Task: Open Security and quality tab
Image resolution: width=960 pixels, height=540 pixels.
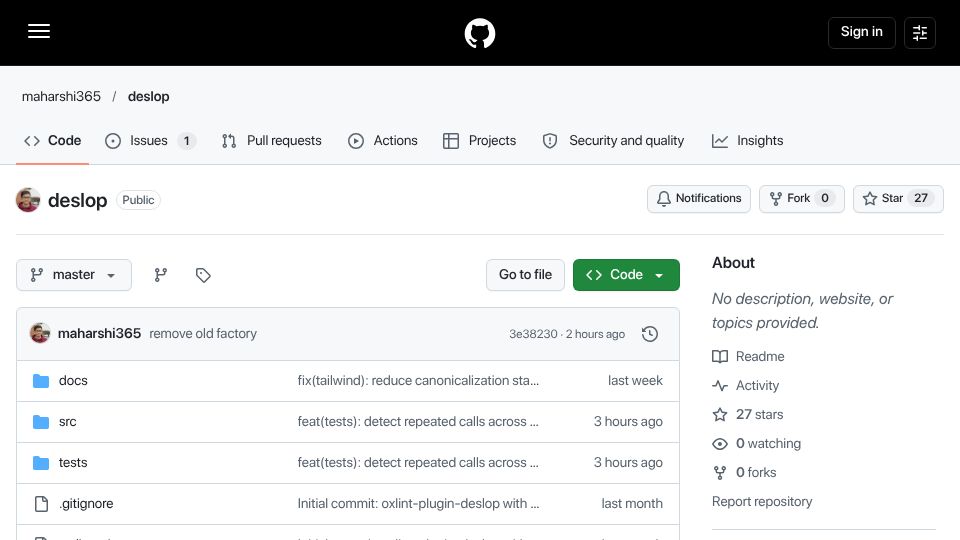Action: pos(613,141)
